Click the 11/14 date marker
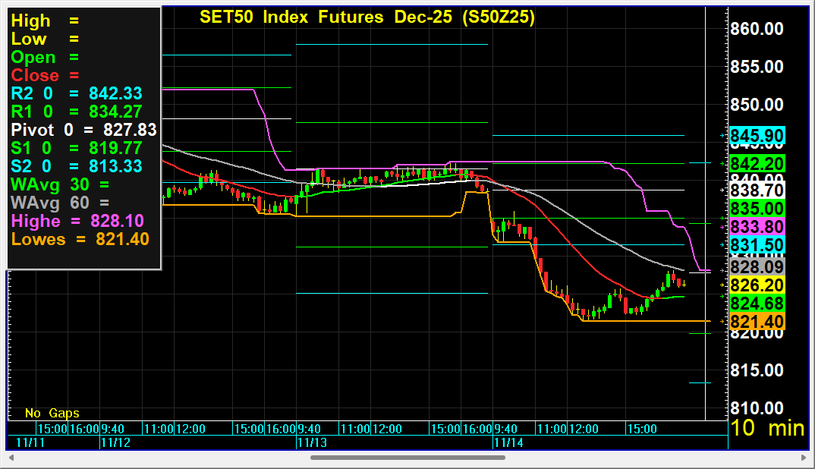 coord(508,441)
